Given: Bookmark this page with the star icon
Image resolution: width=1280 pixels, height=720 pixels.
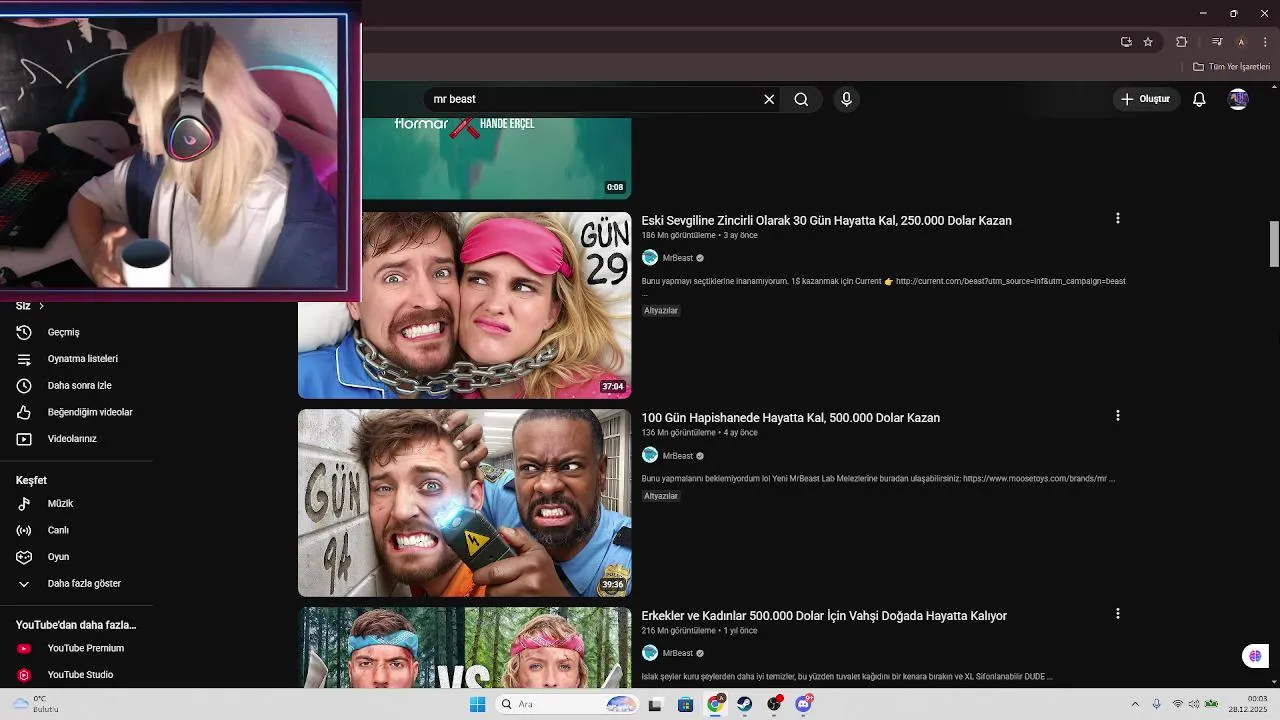Looking at the screenshot, I should (1148, 42).
